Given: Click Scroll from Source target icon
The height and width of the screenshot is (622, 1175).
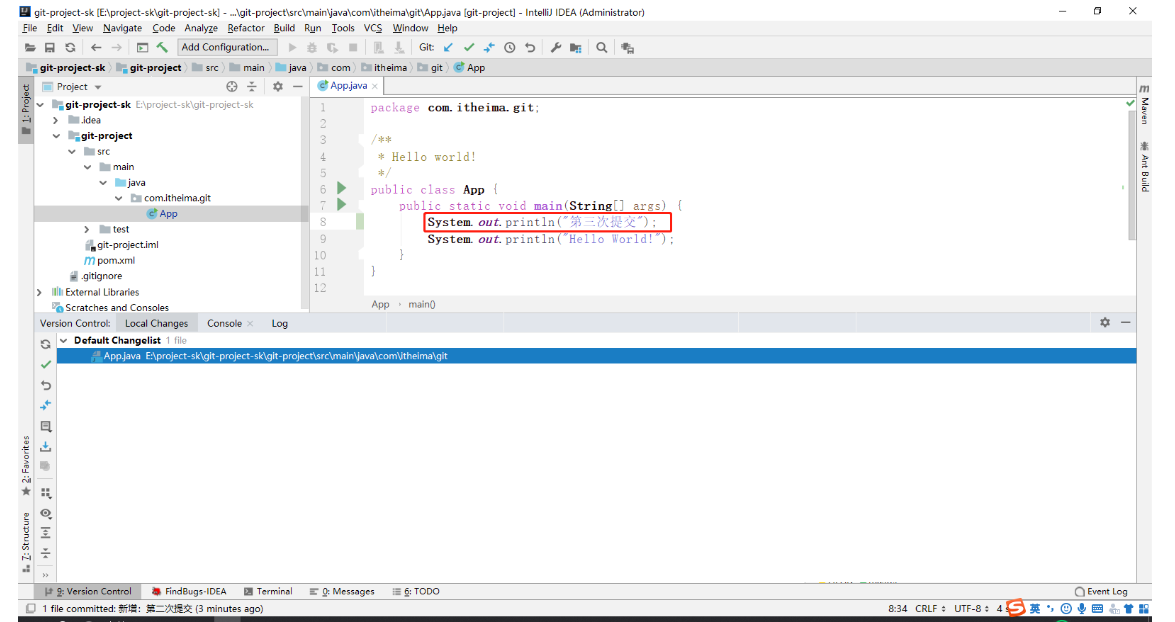Looking at the screenshot, I should click(x=232, y=86).
